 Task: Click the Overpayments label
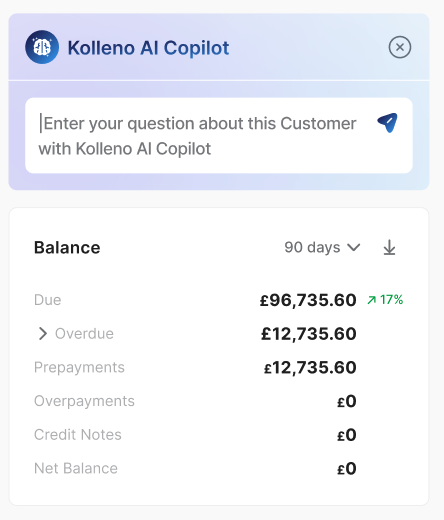[84, 401]
